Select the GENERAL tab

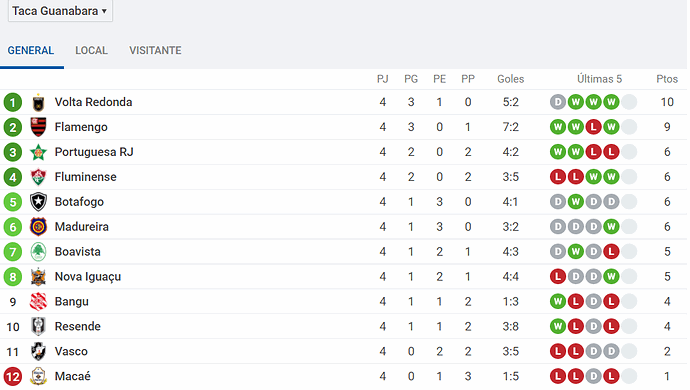(x=31, y=51)
